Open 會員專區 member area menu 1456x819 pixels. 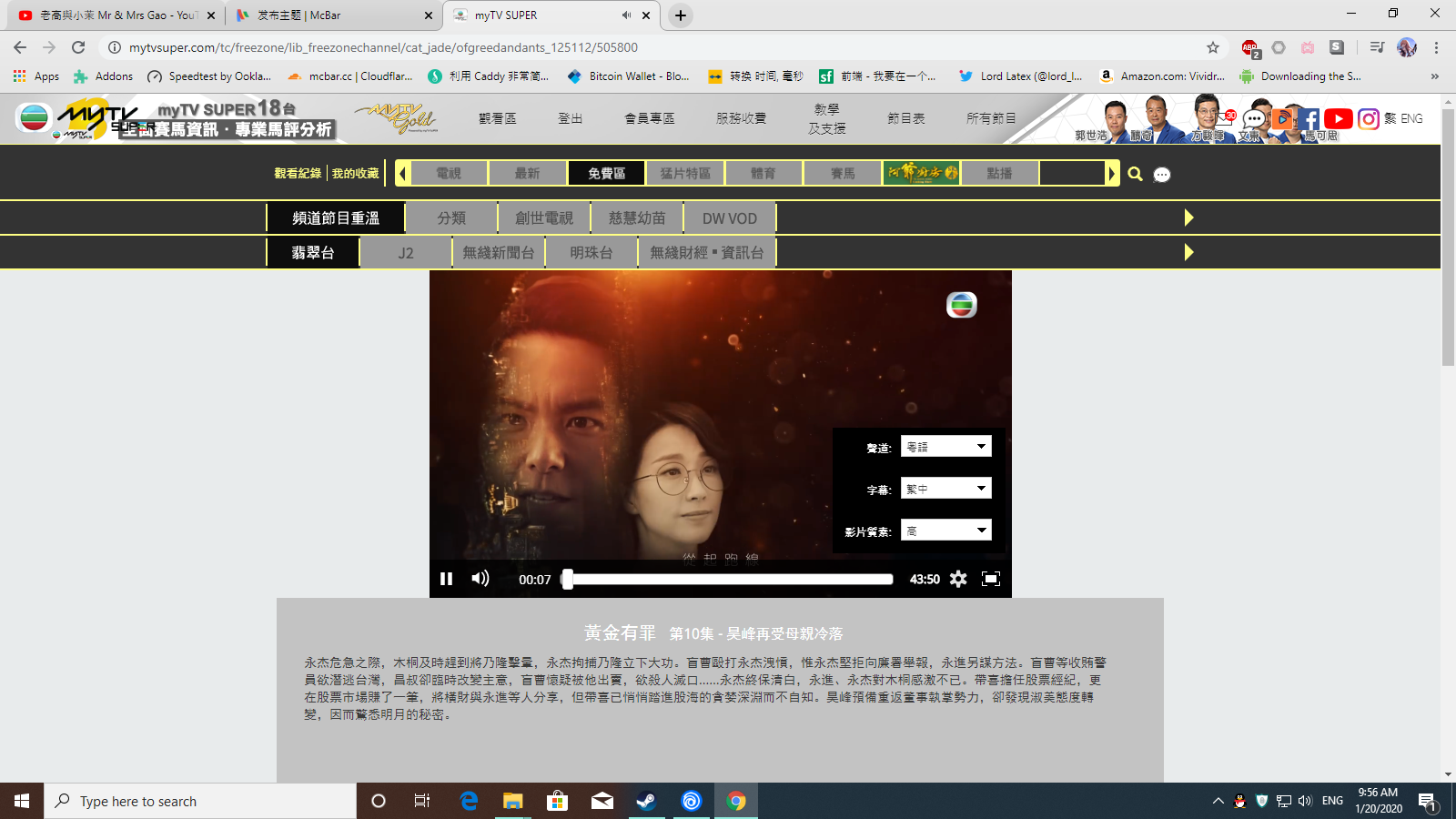click(650, 118)
